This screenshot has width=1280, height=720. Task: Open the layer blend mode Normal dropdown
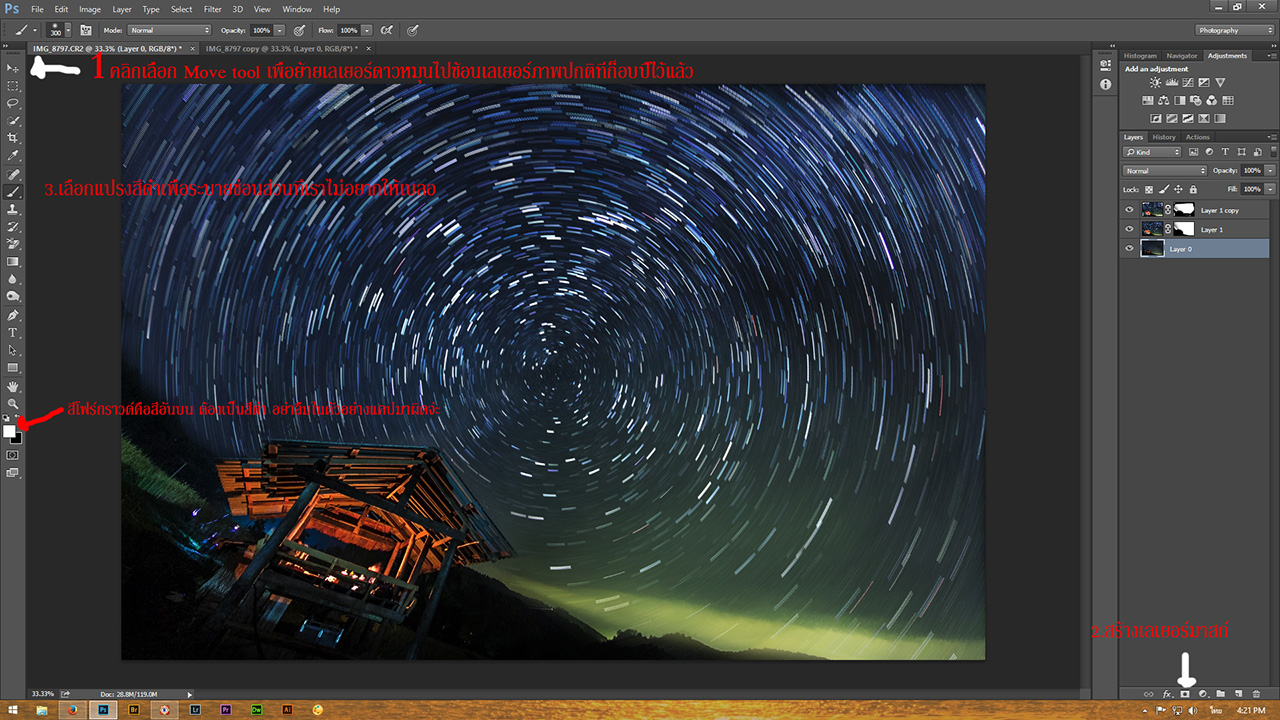pos(1165,171)
